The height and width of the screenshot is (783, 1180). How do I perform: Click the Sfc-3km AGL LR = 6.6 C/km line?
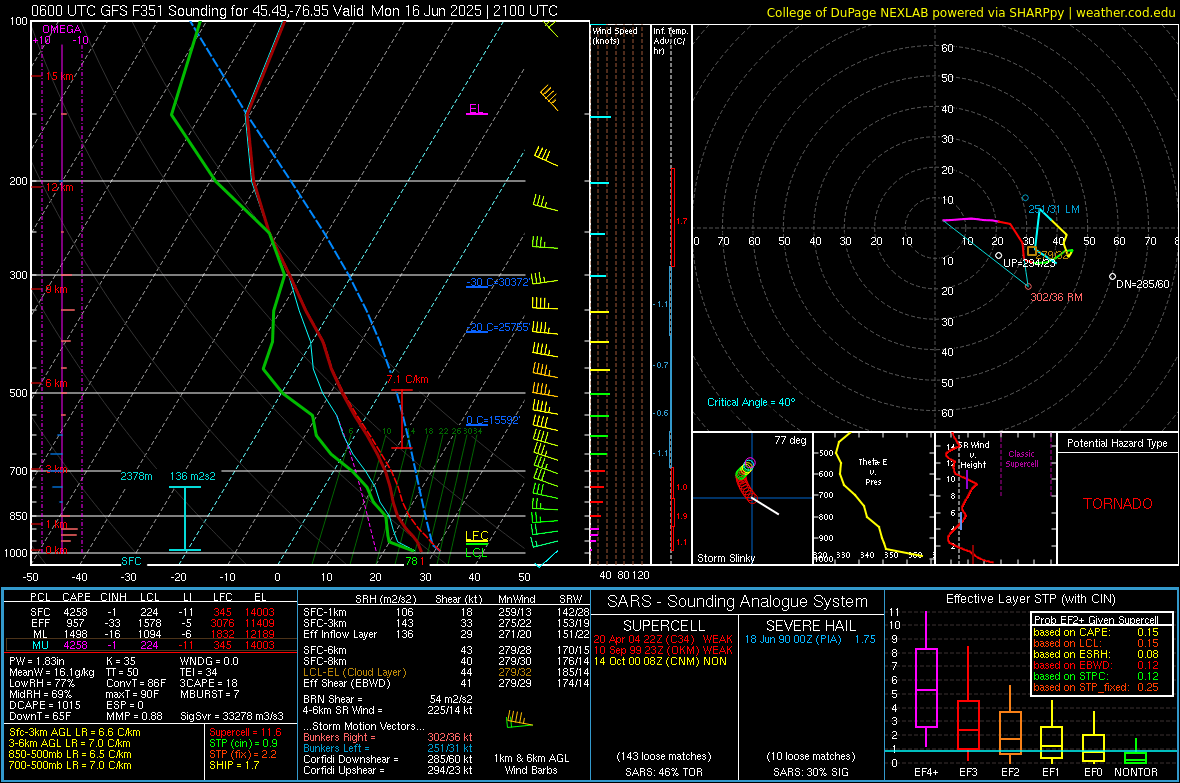click(75, 732)
